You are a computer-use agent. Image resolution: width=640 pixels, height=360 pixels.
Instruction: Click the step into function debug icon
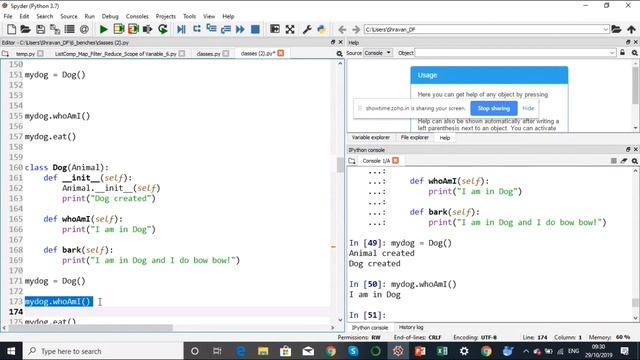click(x=211, y=29)
